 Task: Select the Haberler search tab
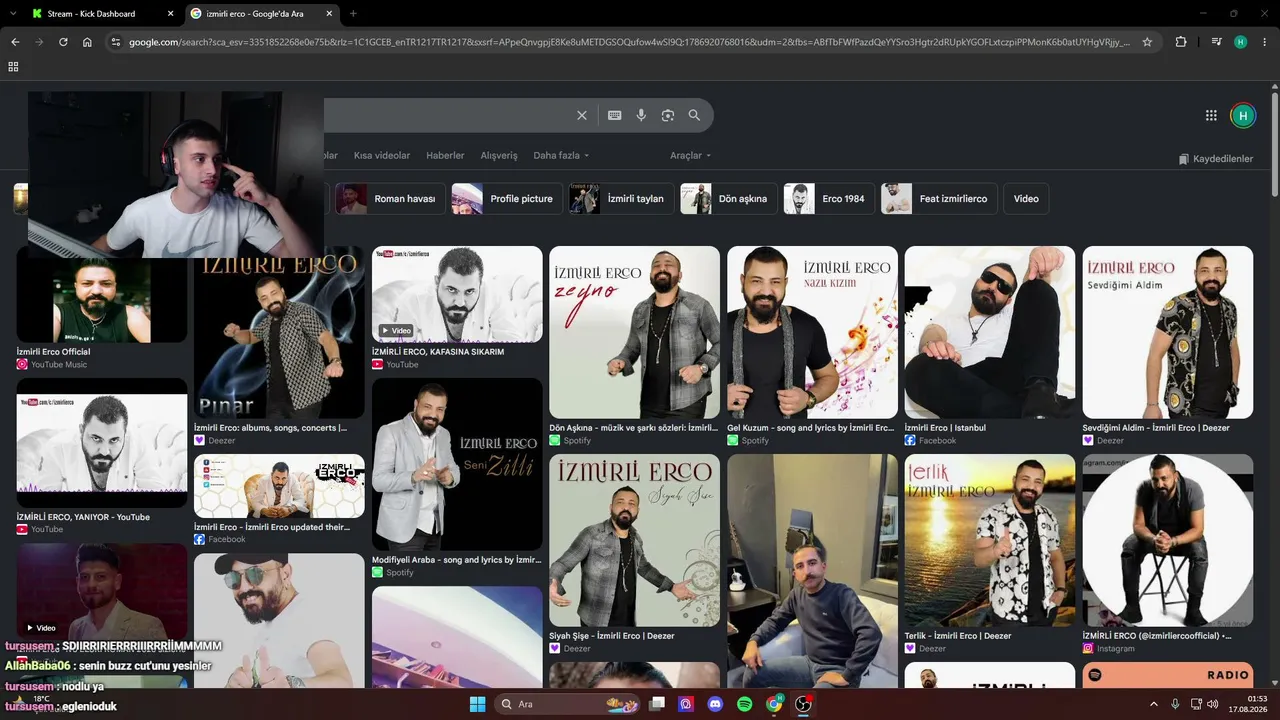click(445, 156)
